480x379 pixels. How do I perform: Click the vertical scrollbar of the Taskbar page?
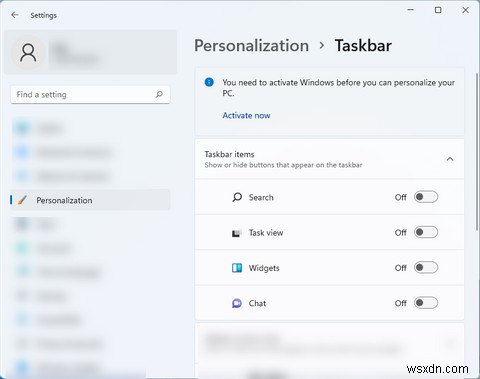[x=477, y=152]
